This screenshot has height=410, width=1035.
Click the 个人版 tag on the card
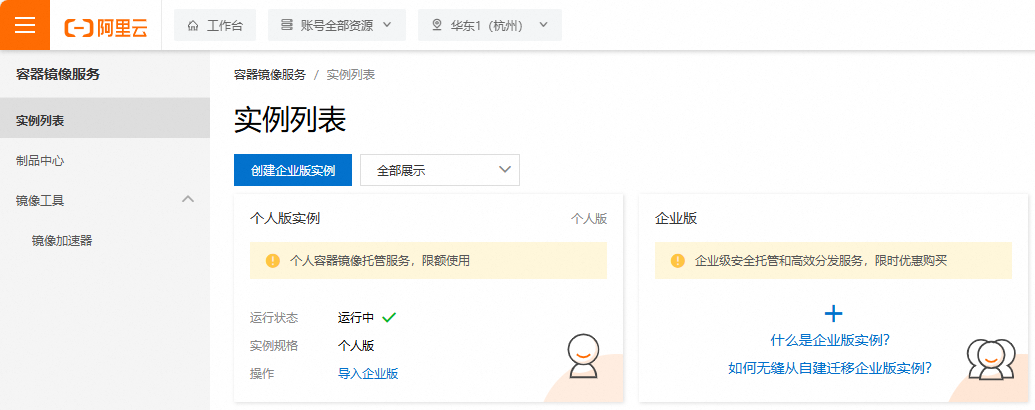pyautogui.click(x=589, y=219)
